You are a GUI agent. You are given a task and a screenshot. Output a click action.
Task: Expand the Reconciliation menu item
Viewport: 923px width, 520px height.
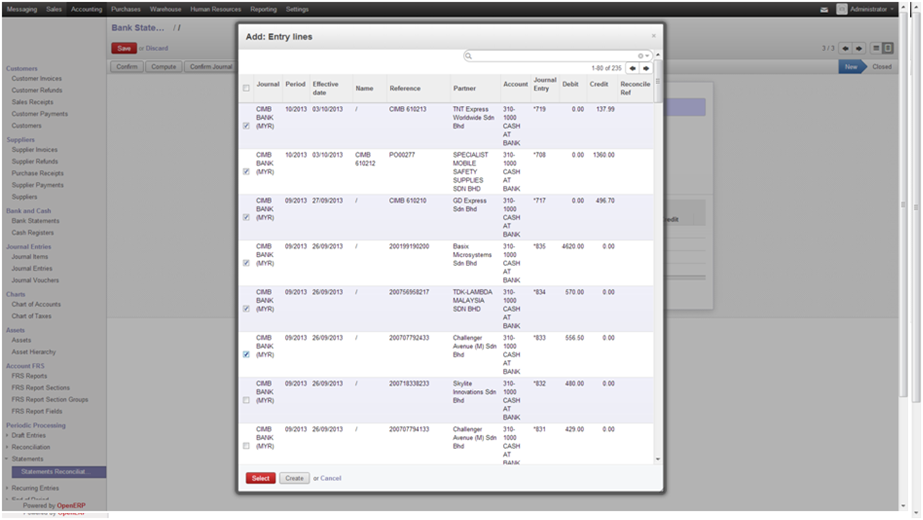(x=31, y=447)
